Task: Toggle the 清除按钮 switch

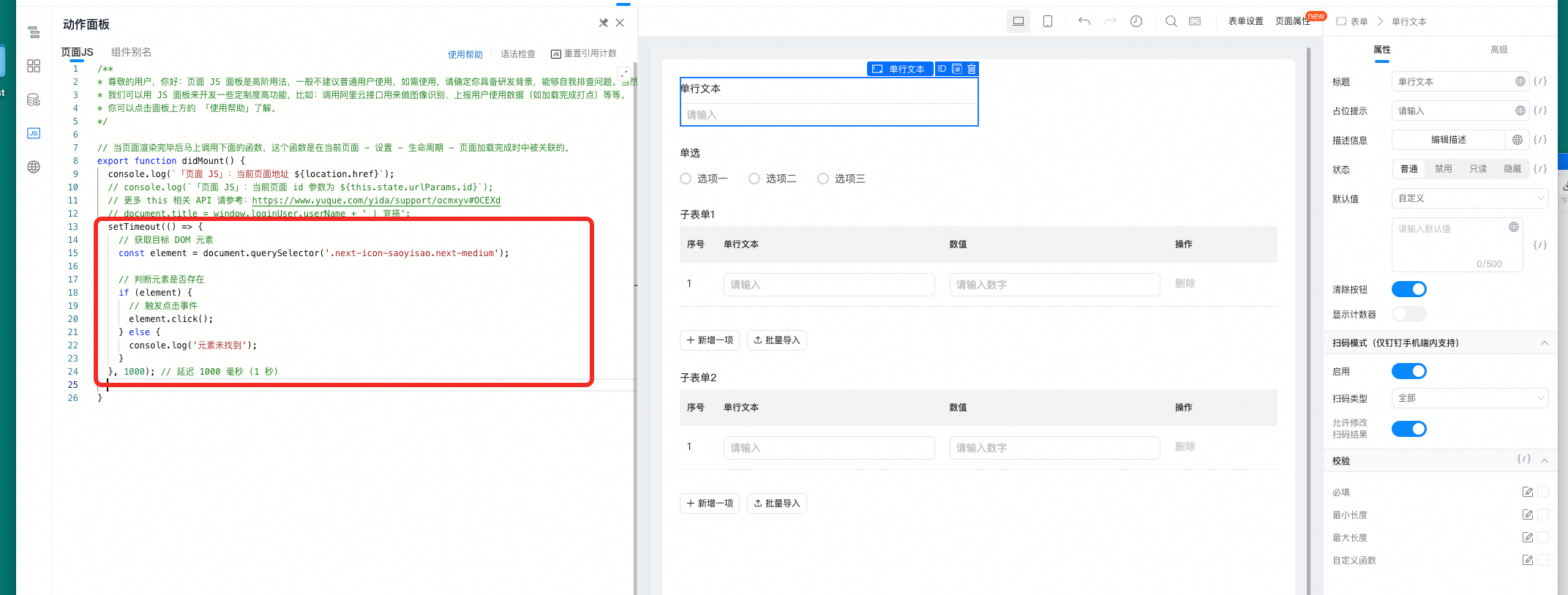Action: 1409,289
